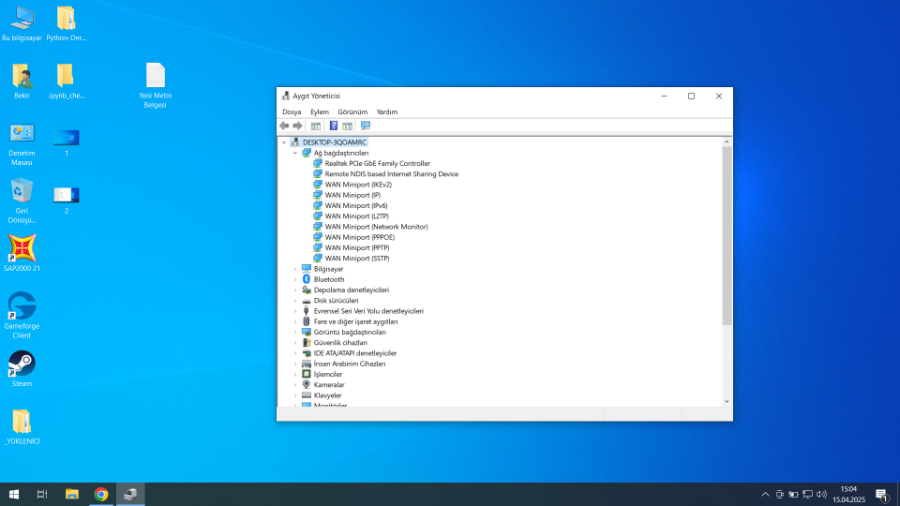Screen dimensions: 900x506
Task: Collapse the Ağ bağdaştırıcıları network adapters node
Action: [x=295, y=153]
